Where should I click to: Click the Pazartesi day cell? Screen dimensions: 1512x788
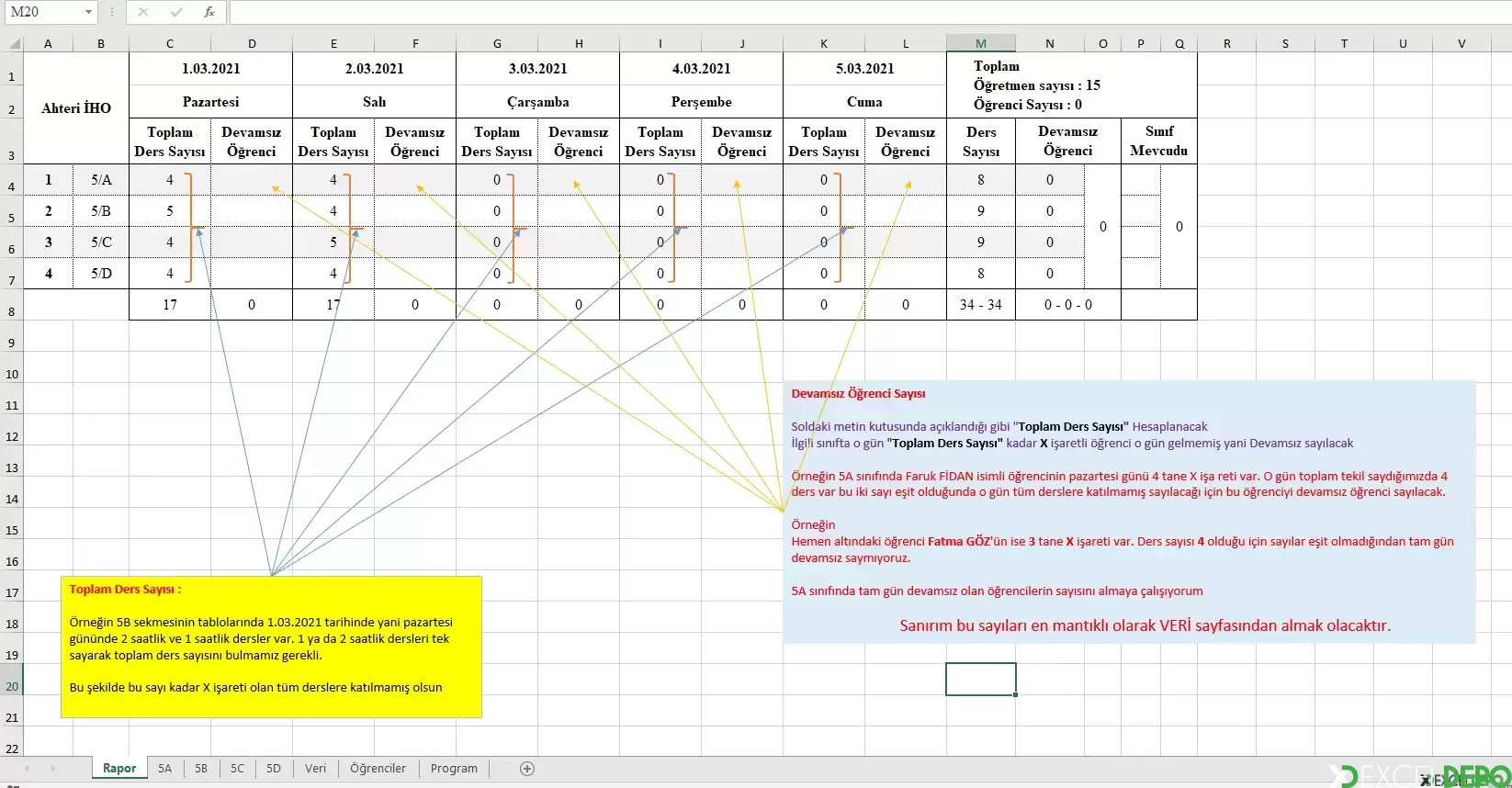point(211,102)
